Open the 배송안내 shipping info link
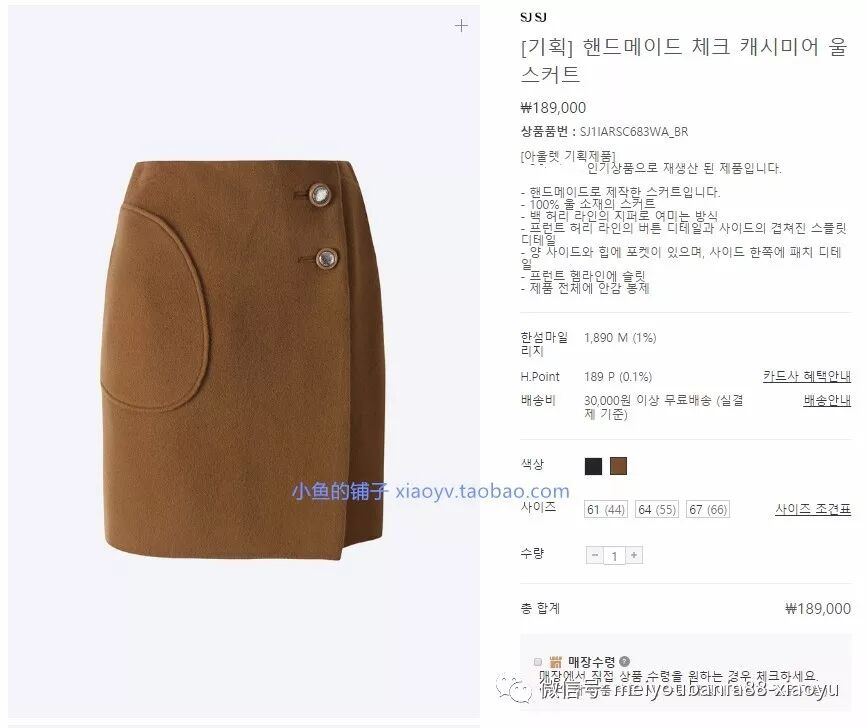The height and width of the screenshot is (728, 867). (x=827, y=400)
